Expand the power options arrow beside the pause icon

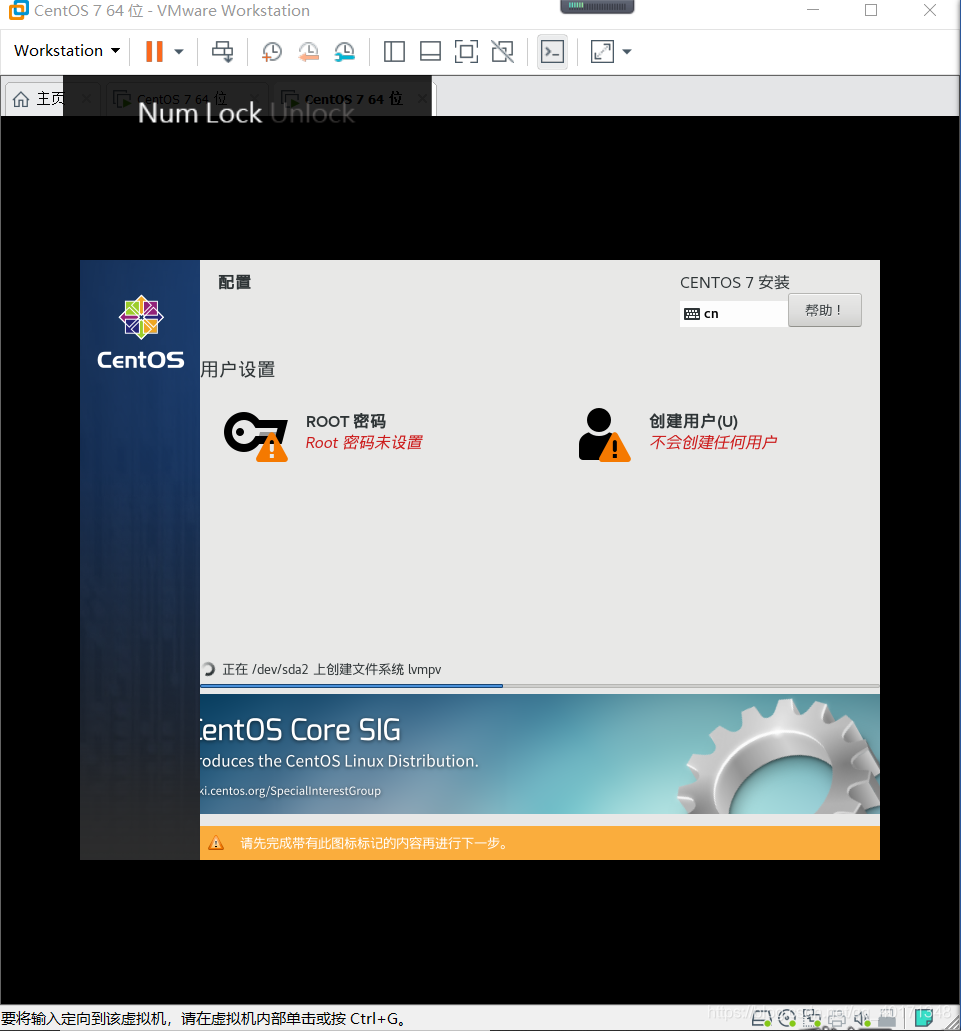coord(179,51)
